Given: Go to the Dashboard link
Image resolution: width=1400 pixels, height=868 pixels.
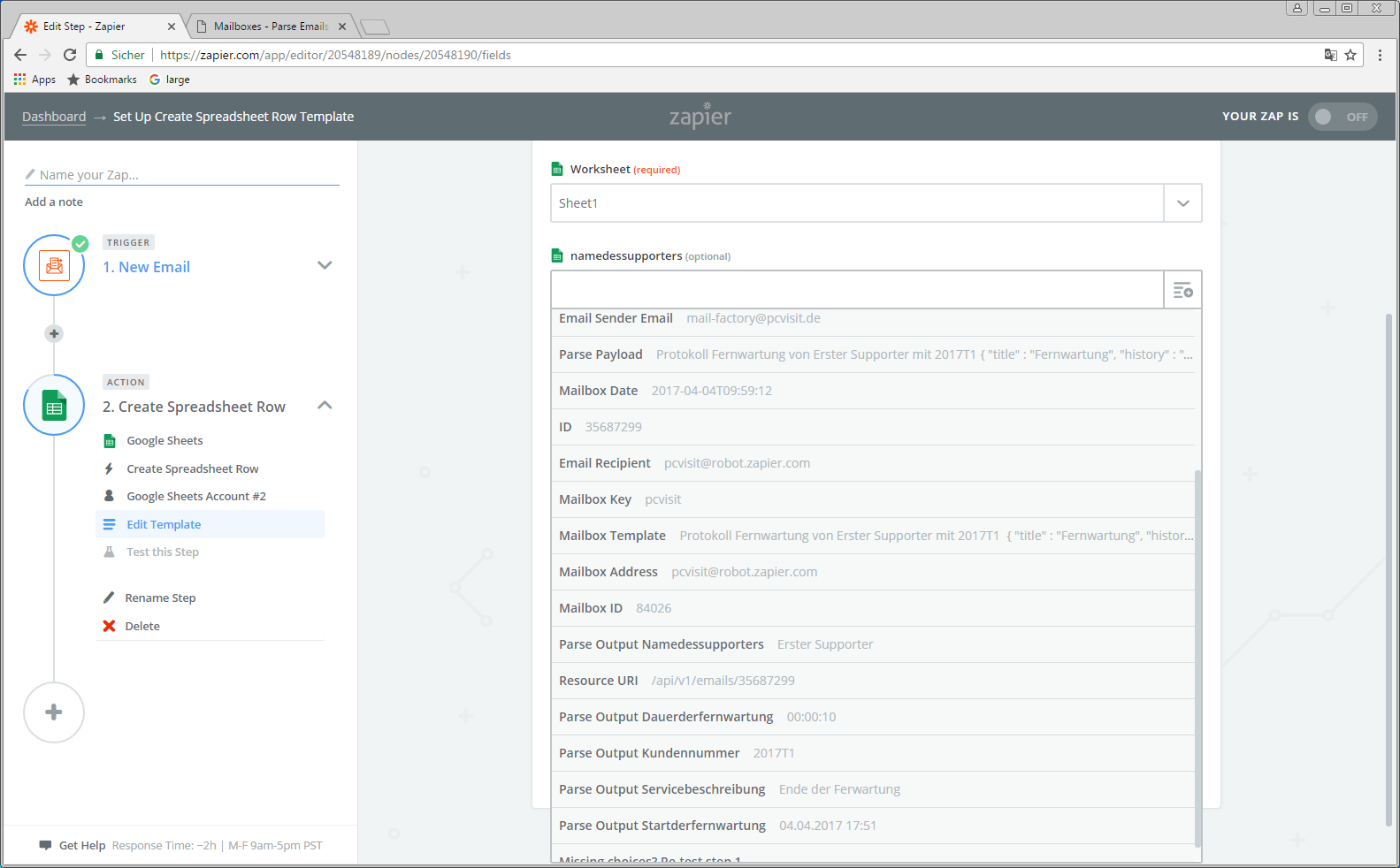Looking at the screenshot, I should click(x=54, y=117).
